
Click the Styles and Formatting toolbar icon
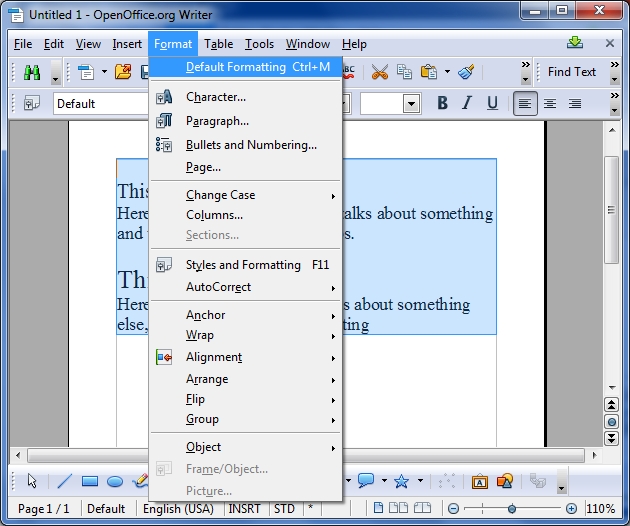pos(32,103)
